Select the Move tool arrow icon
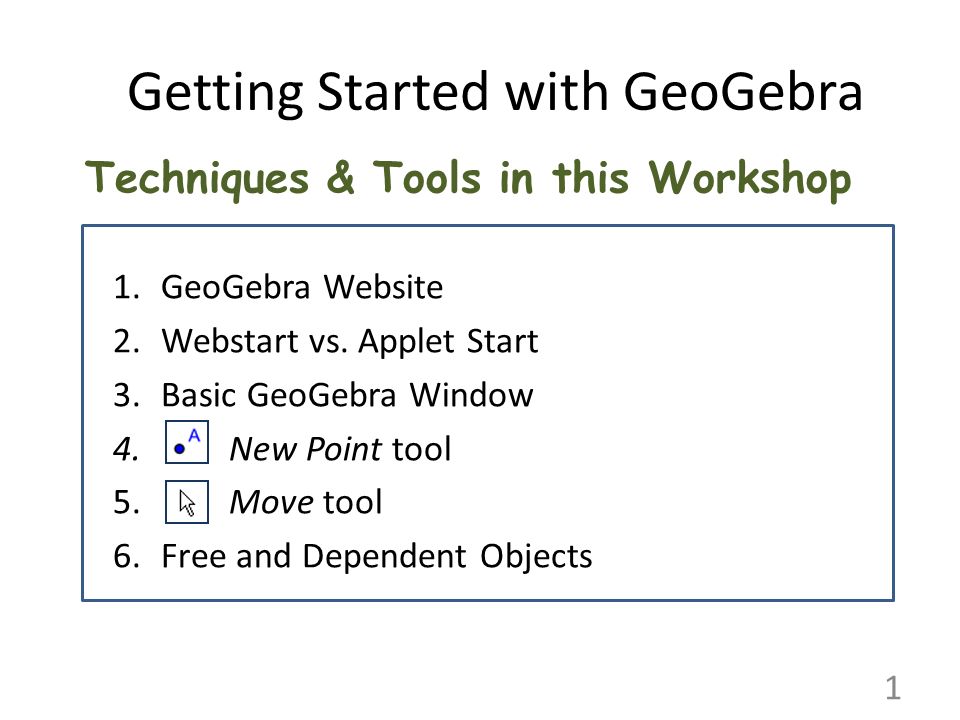 pyautogui.click(x=187, y=502)
